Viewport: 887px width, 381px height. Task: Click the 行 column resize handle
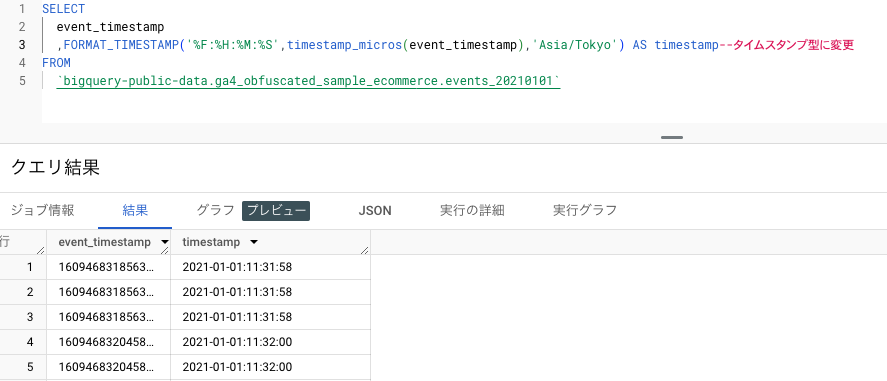[x=41, y=250]
